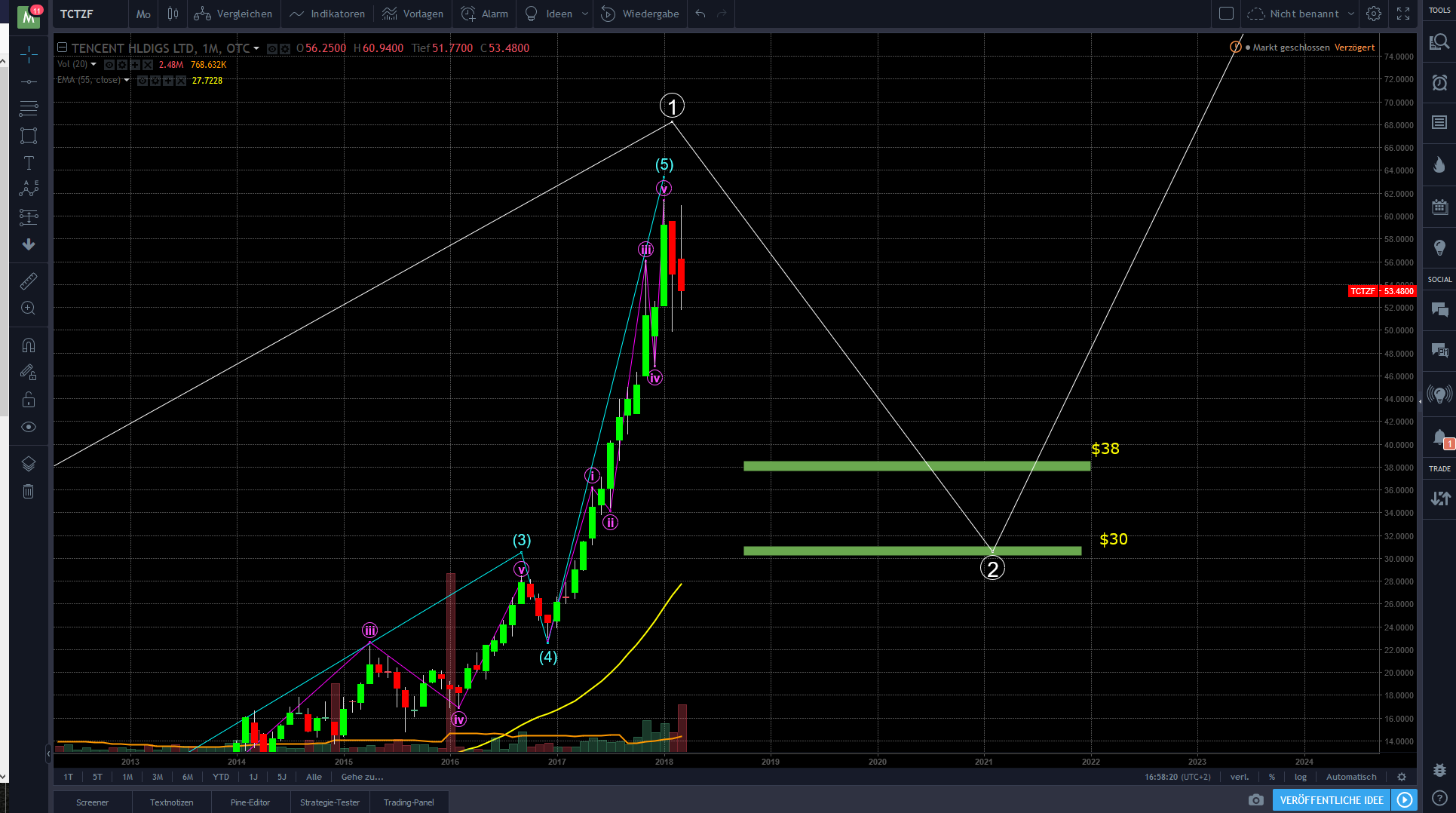This screenshot has width=1456, height=813.
Task: Toggle log scale on price axis
Action: [x=1301, y=777]
